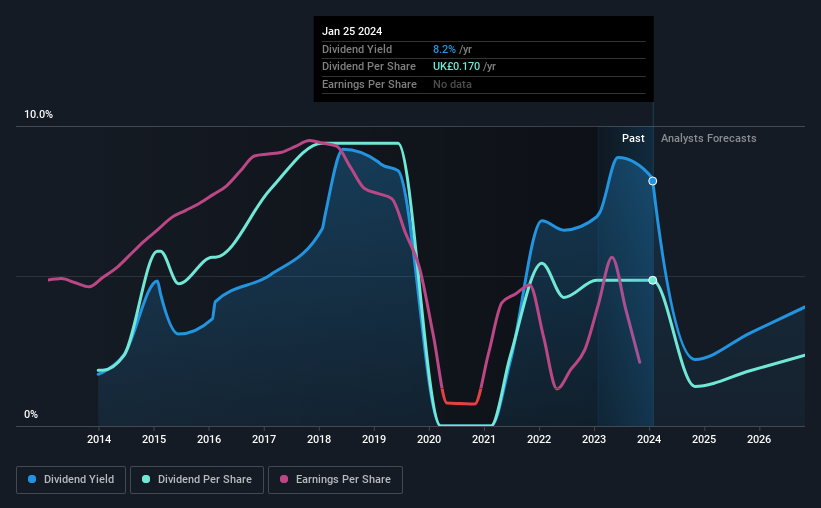Click the tooltip's 'Earnings Per Share' row label
The image size is (821, 508).
point(369,84)
